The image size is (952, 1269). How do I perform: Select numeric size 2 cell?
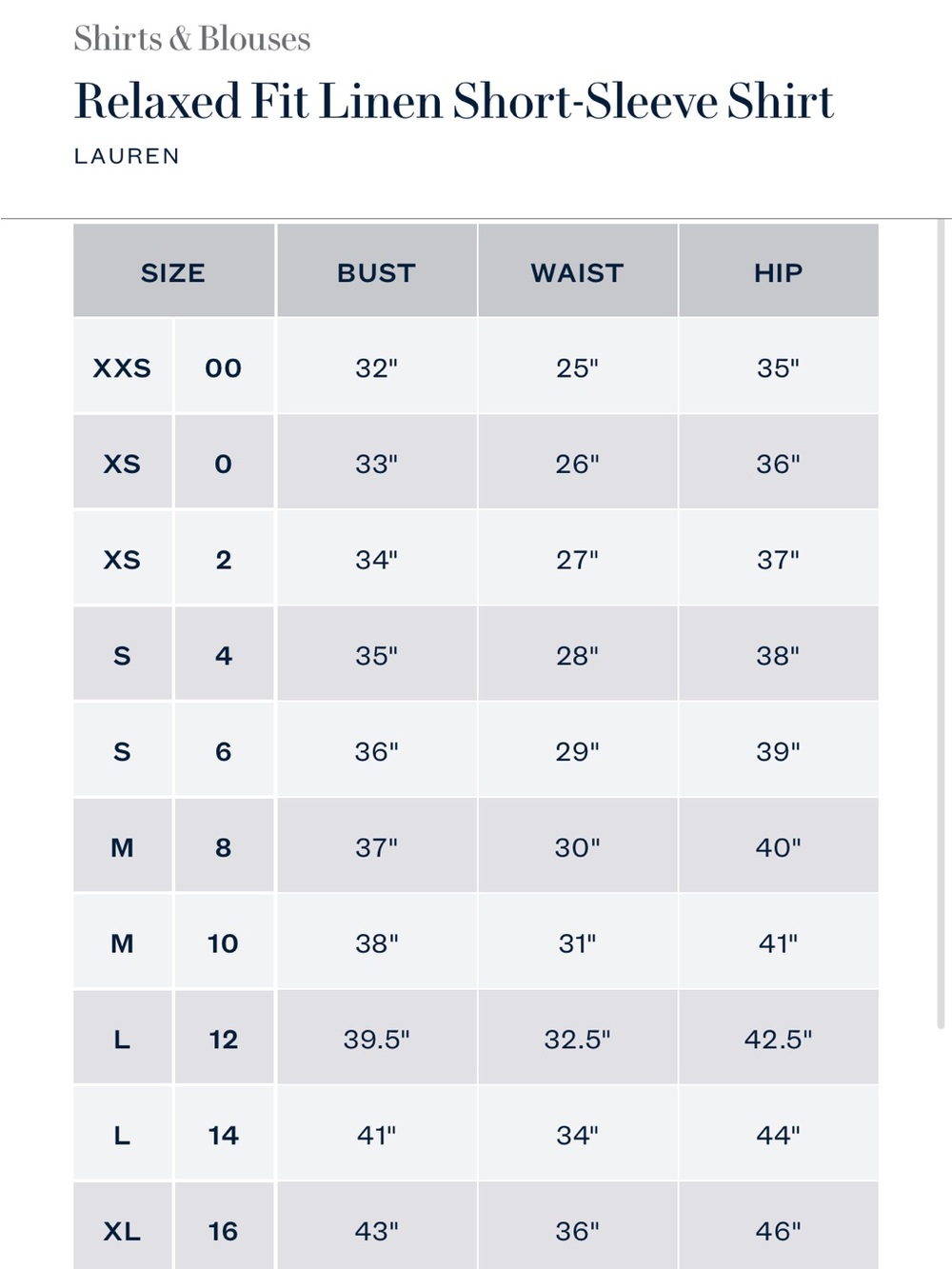click(x=224, y=559)
